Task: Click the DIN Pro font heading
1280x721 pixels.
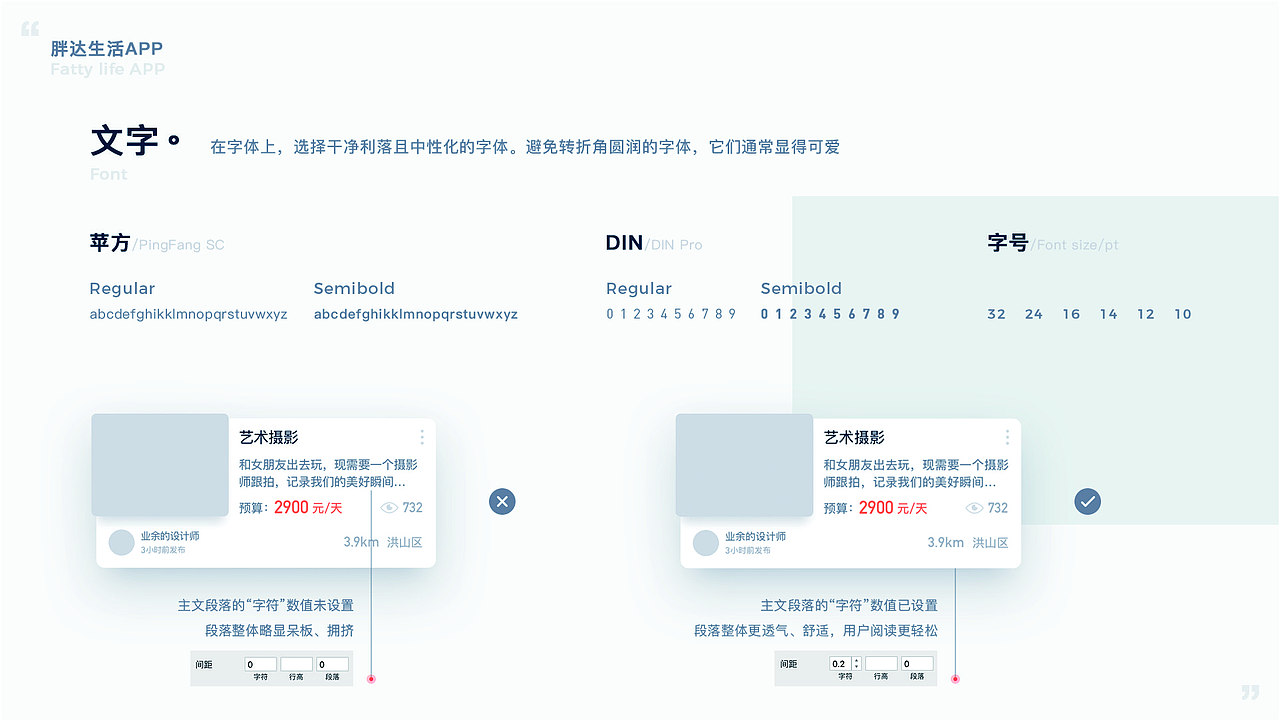Action: coord(653,242)
